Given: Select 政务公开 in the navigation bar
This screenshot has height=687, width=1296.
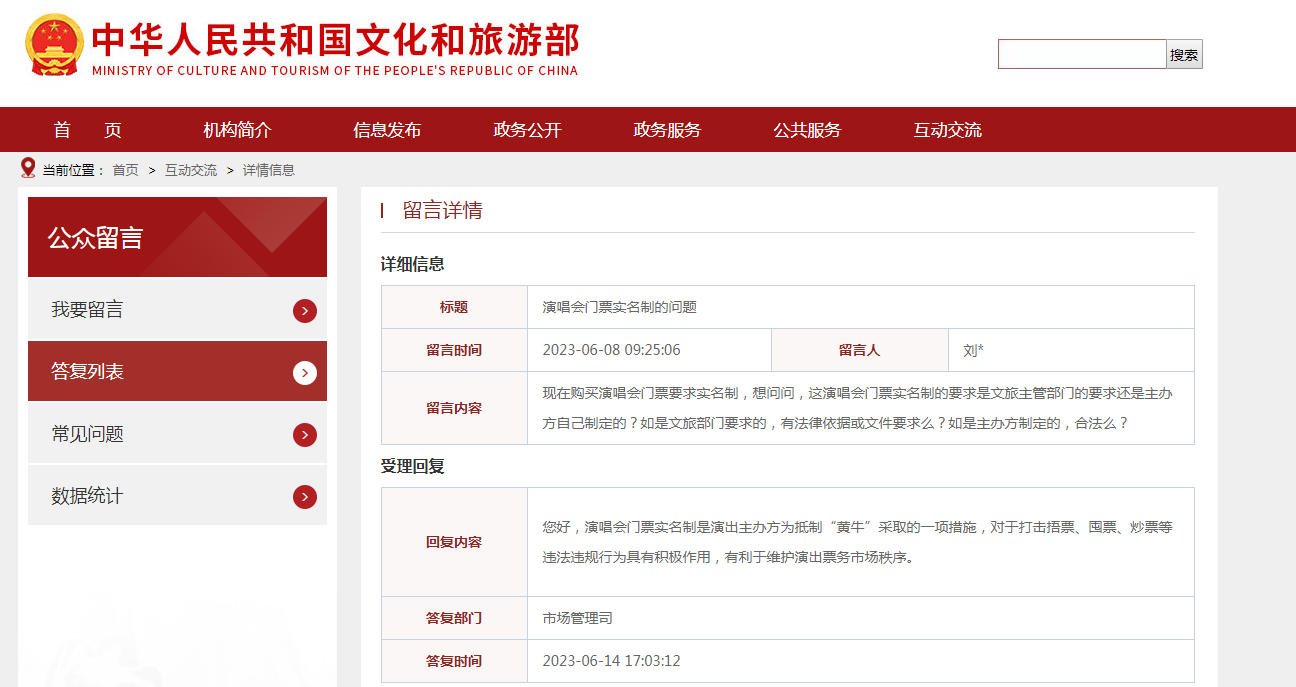Looking at the screenshot, I should 527,130.
